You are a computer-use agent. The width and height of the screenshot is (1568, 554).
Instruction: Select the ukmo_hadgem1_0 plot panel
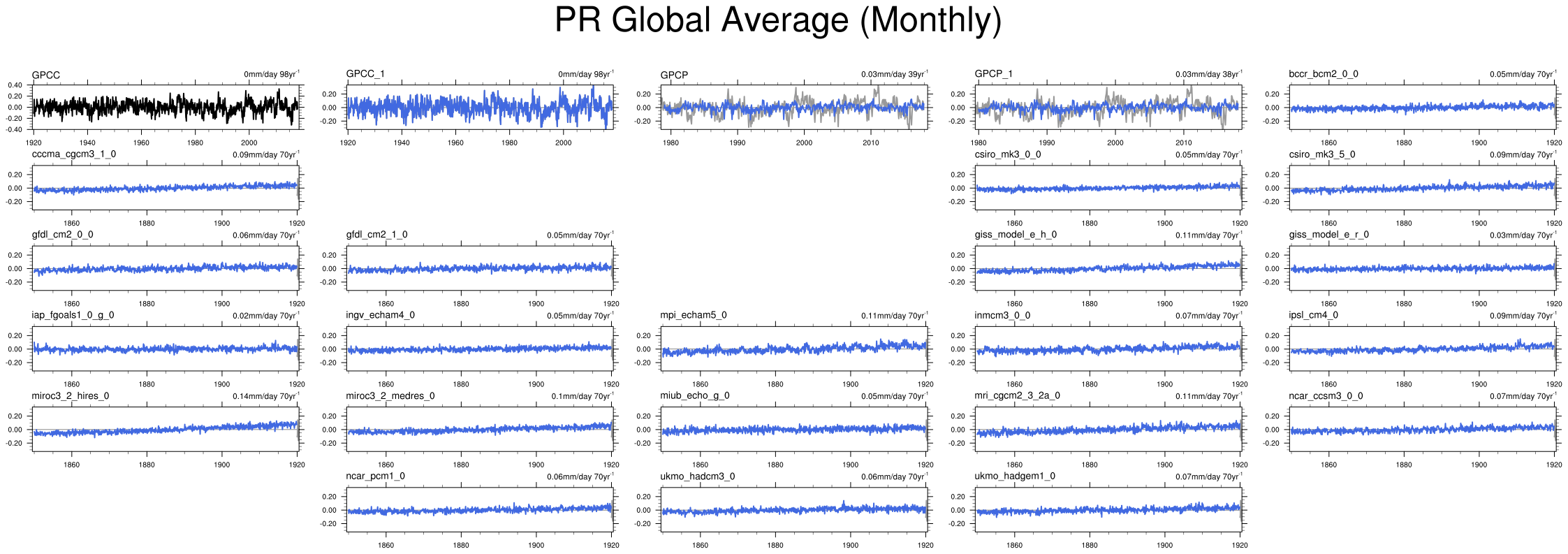click(x=1108, y=509)
